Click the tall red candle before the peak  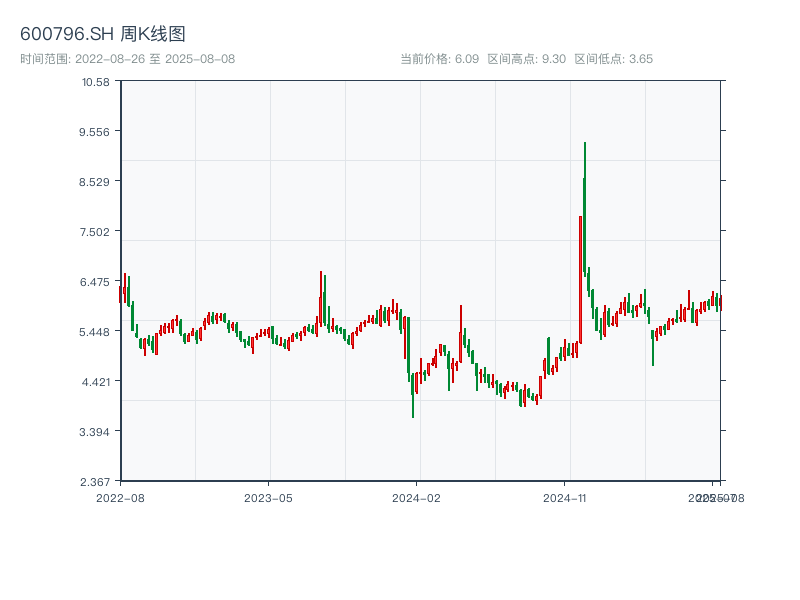580,280
